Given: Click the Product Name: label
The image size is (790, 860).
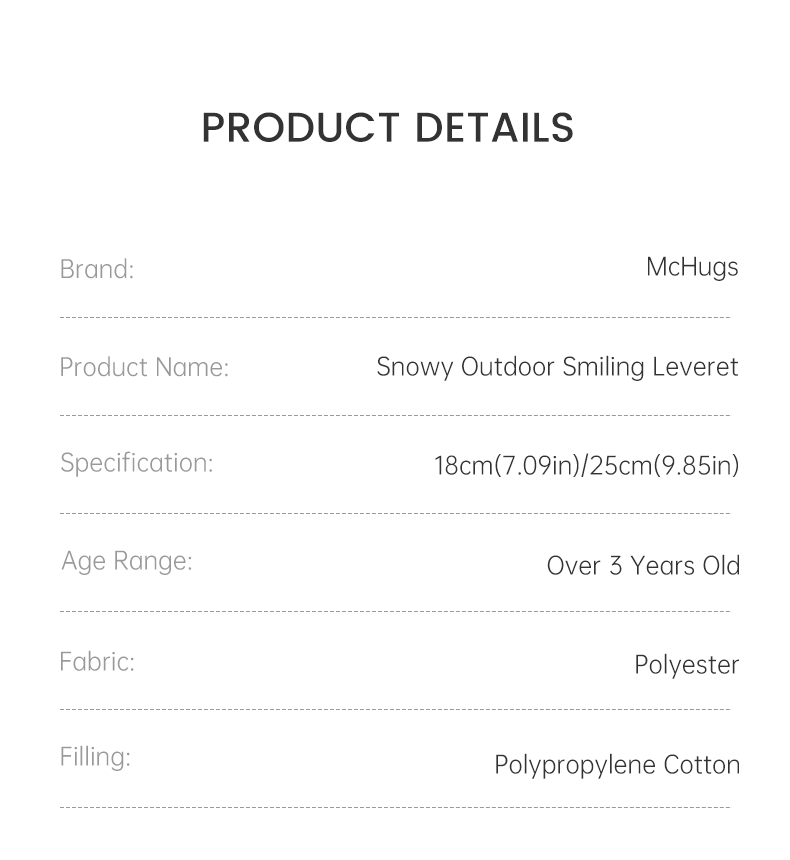Looking at the screenshot, I should pyautogui.click(x=144, y=367).
